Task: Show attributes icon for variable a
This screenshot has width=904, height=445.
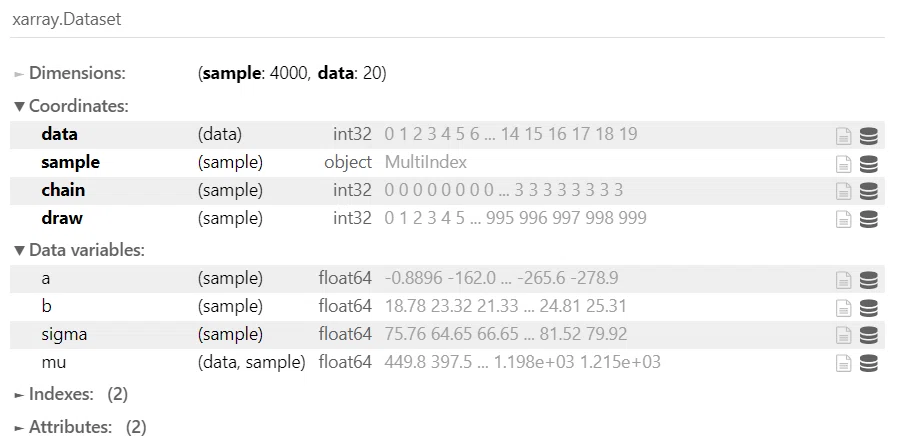Action: point(843,280)
